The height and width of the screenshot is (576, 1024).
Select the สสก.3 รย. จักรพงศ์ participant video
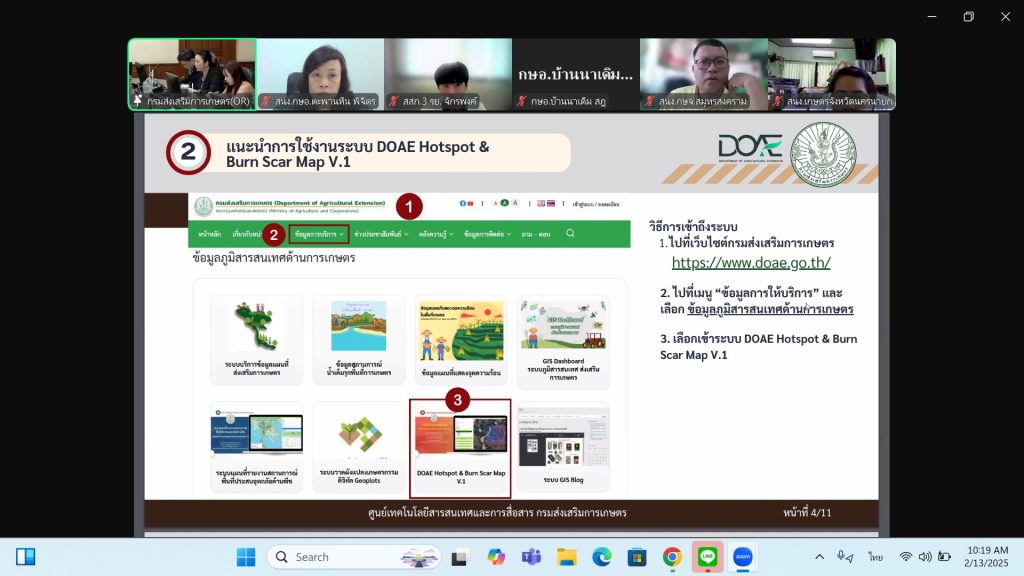[448, 74]
